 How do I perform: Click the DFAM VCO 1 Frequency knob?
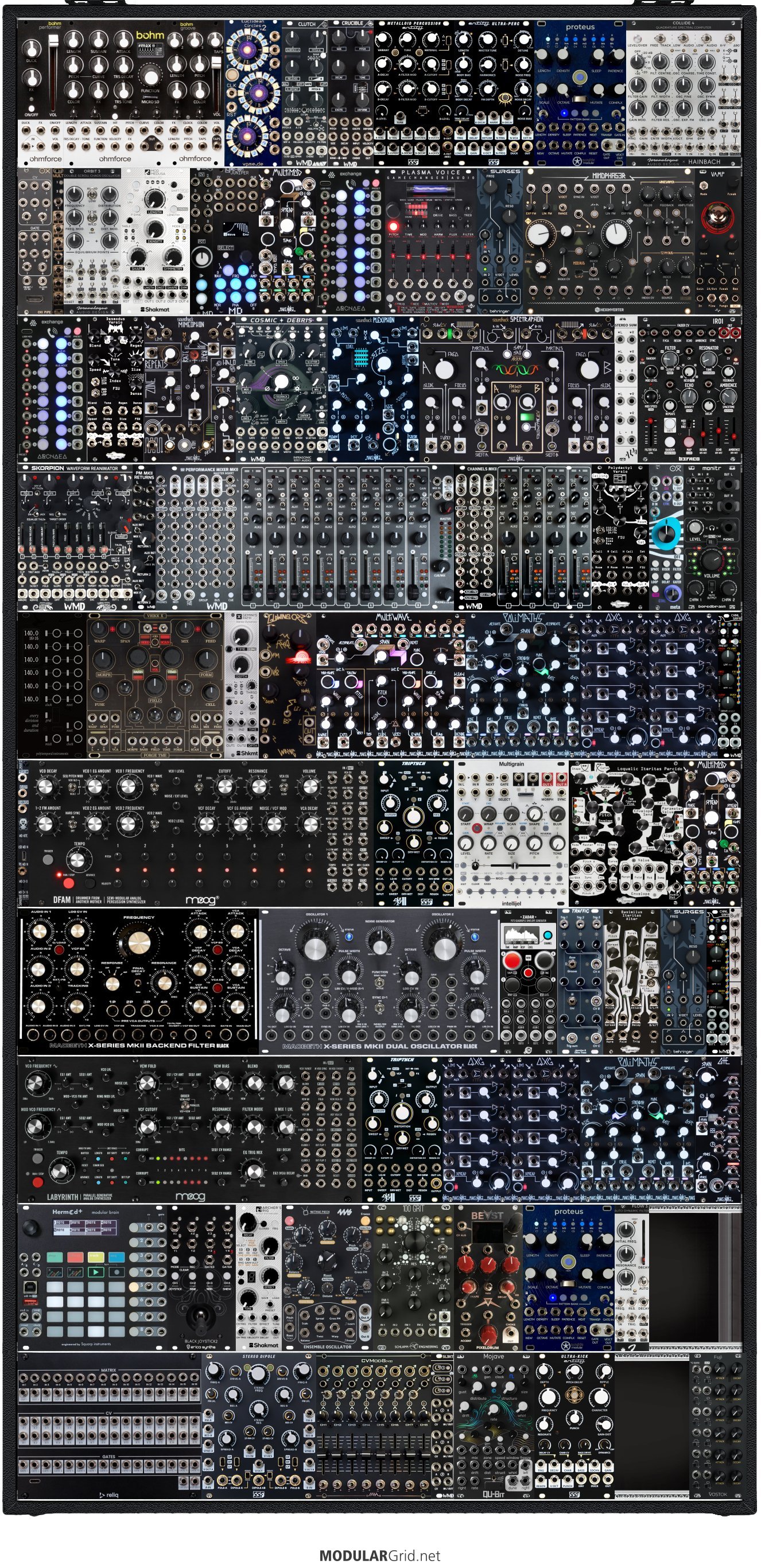(130, 786)
